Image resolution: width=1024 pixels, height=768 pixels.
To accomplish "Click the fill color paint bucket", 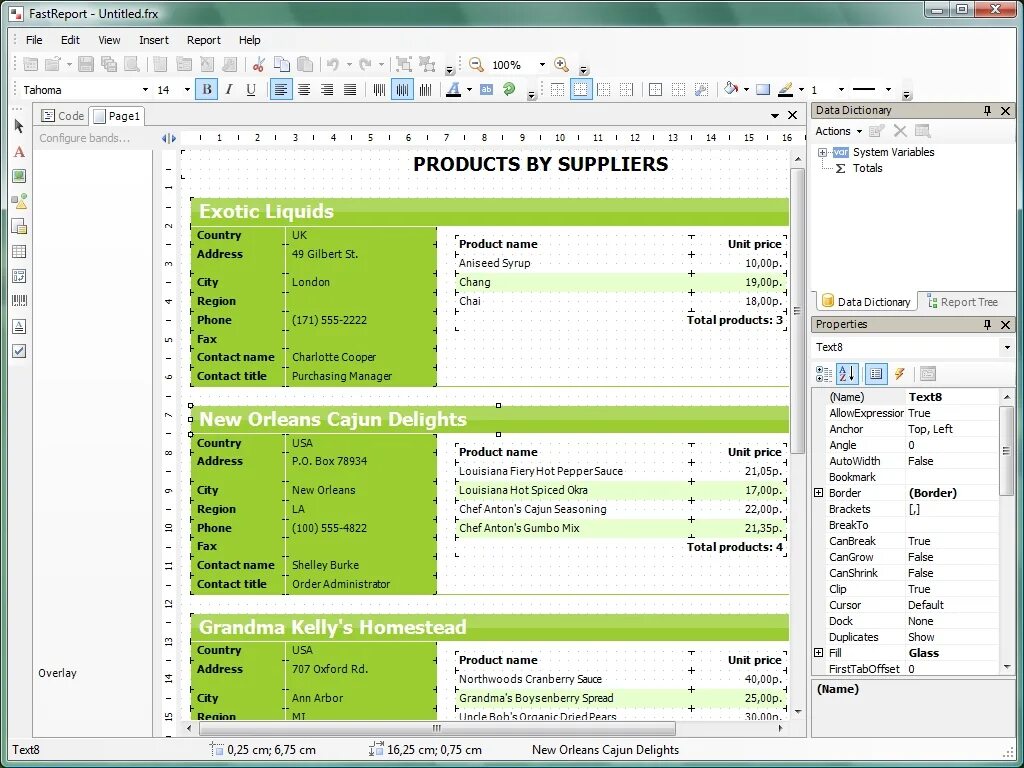I will [731, 89].
